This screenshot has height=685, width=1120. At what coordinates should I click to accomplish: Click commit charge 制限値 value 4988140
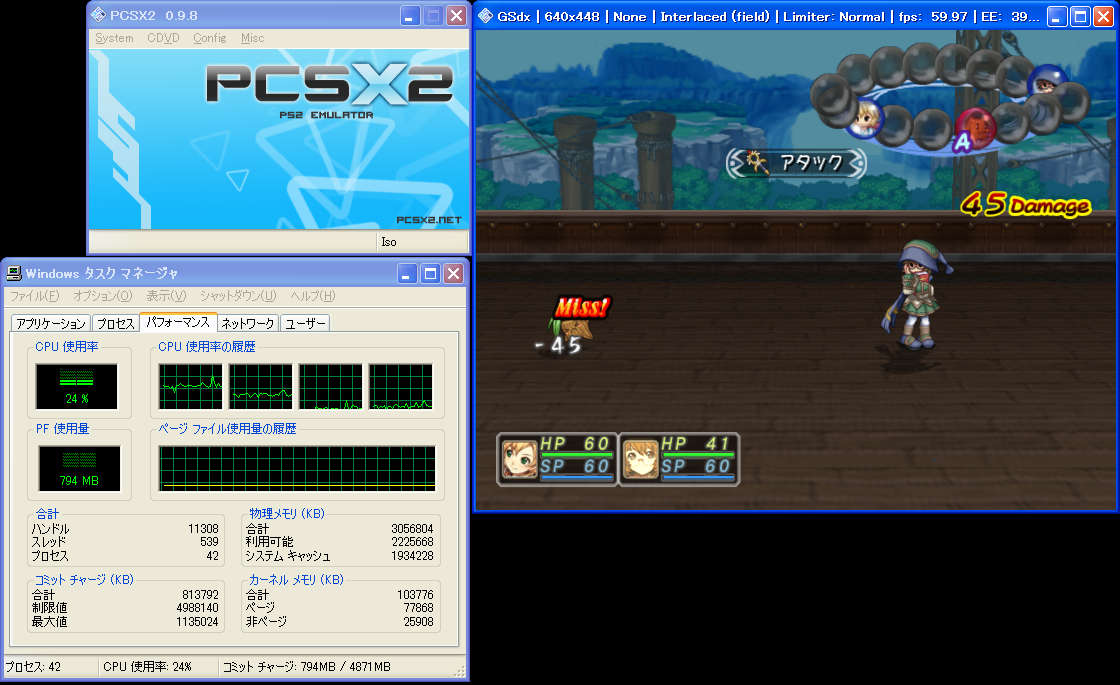[x=197, y=608]
